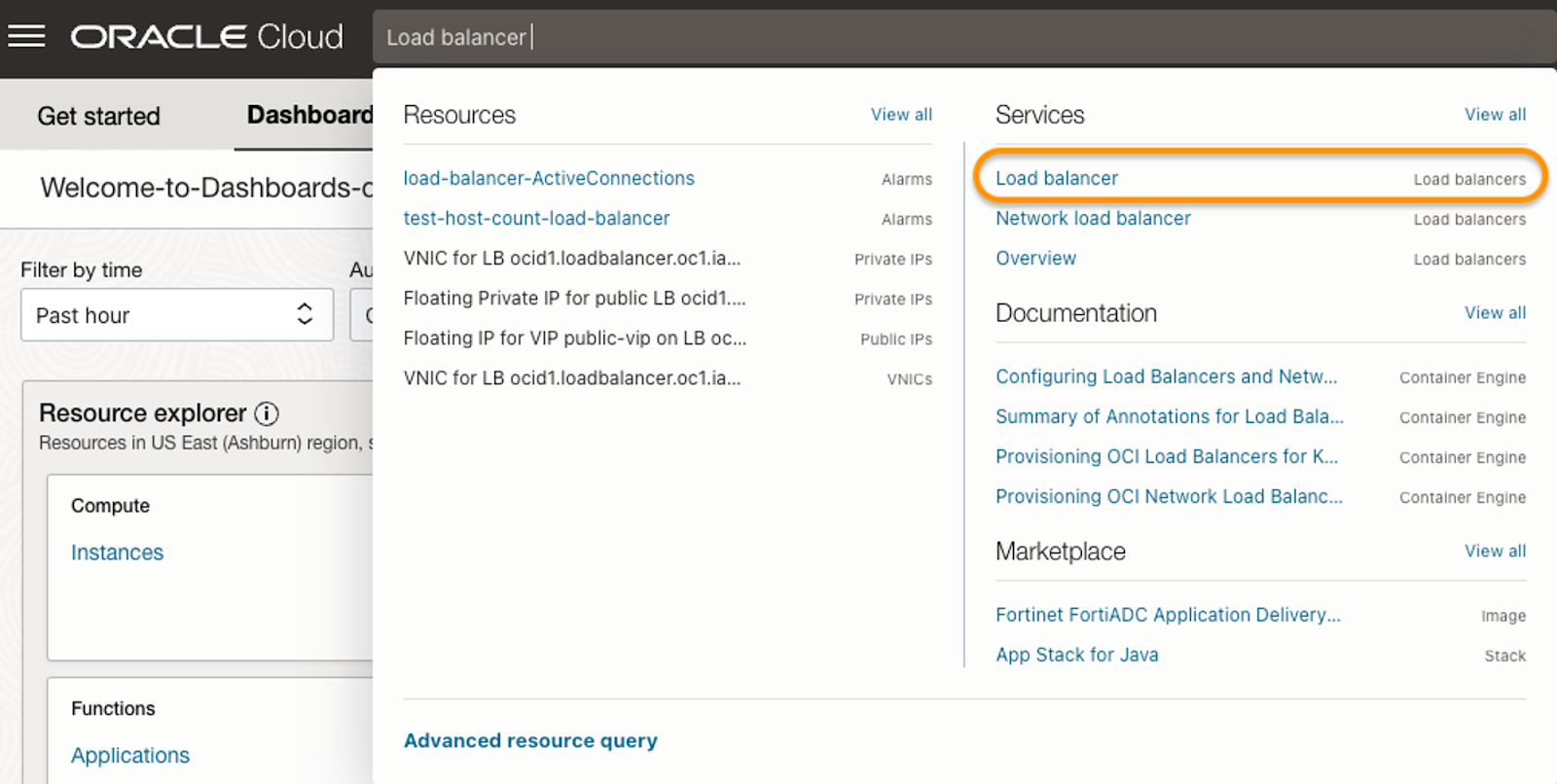
Task: Open Instances under Compute
Action: (x=117, y=552)
